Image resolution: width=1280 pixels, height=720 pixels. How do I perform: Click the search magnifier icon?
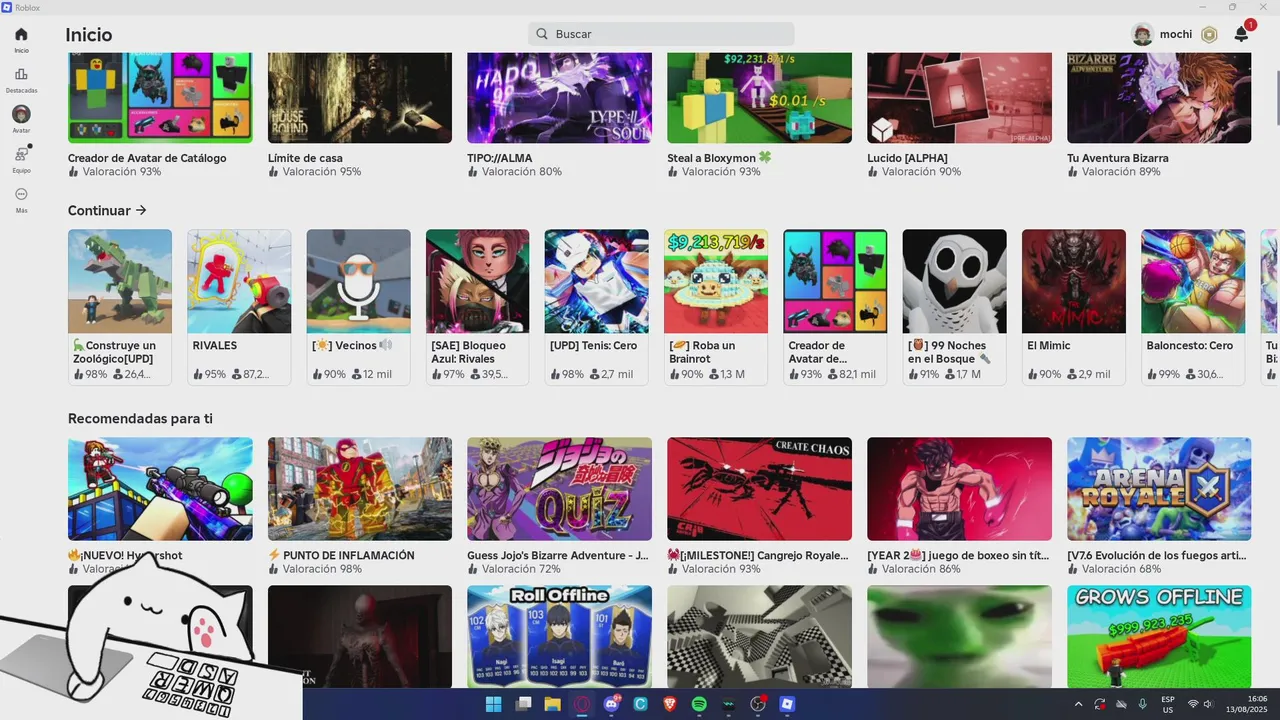[x=542, y=34]
